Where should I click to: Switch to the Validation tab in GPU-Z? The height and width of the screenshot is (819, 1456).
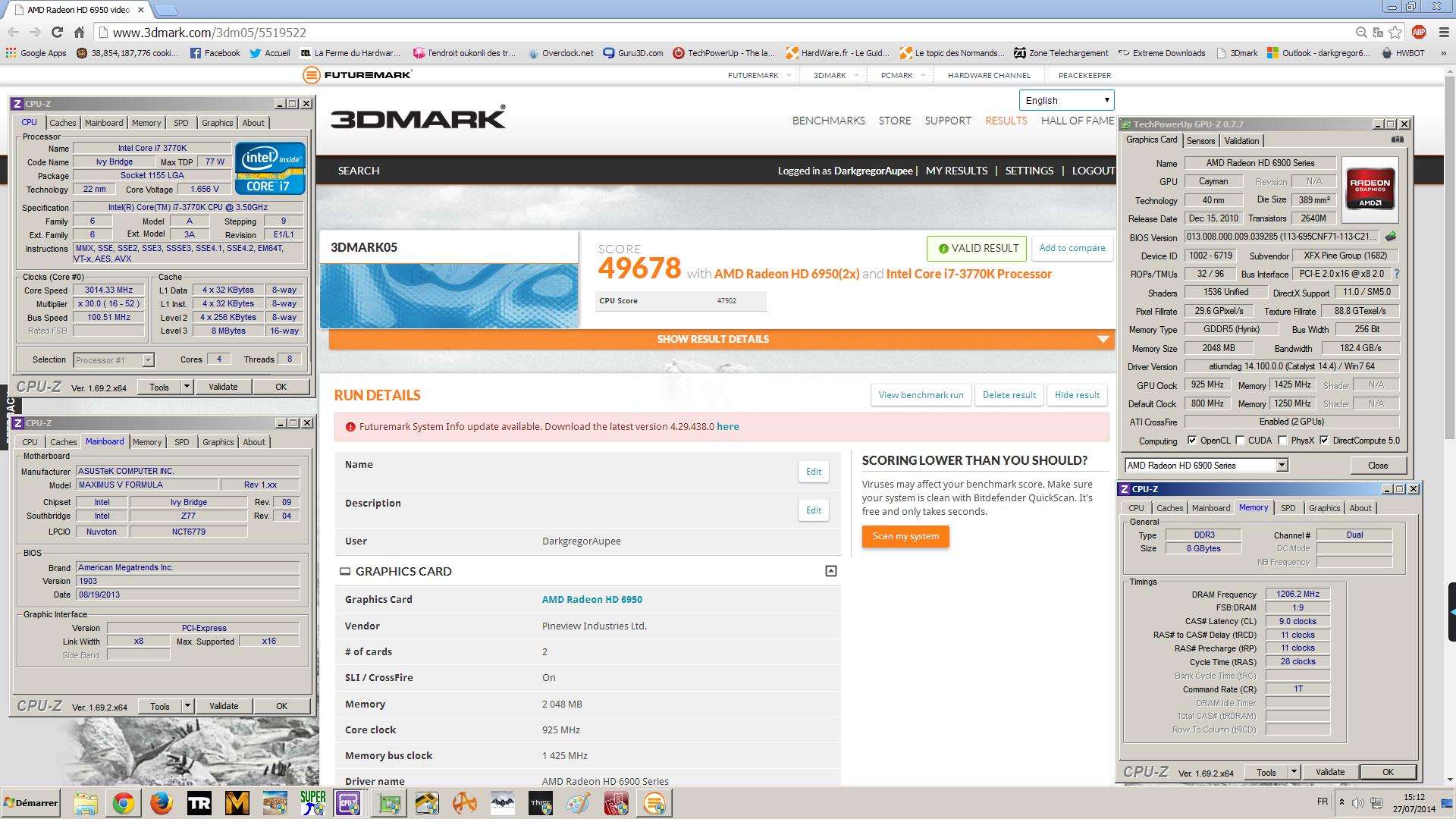[1241, 140]
